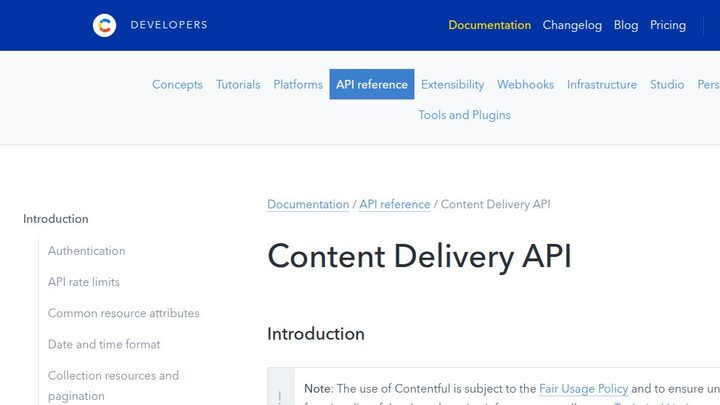720x405 pixels.
Task: Click the Introduction section heading
Action: tap(316, 334)
